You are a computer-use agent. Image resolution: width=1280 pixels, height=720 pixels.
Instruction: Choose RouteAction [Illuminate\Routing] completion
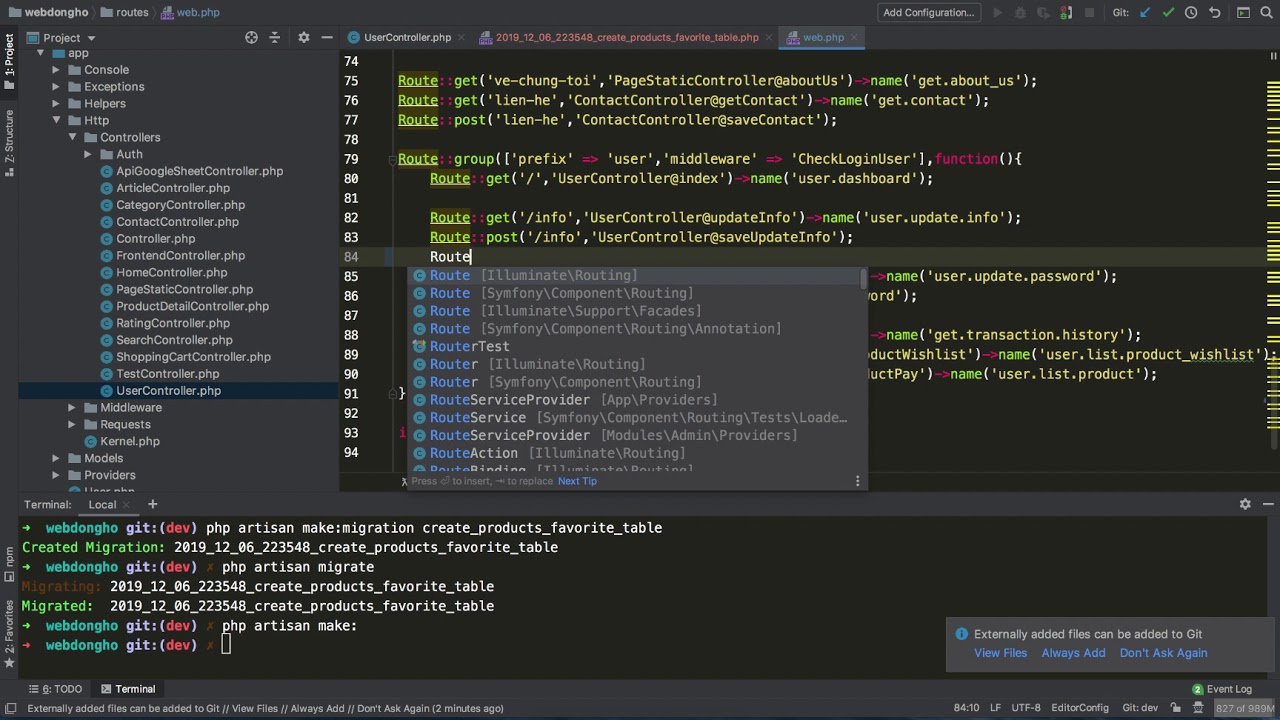pyautogui.click(x=639, y=453)
